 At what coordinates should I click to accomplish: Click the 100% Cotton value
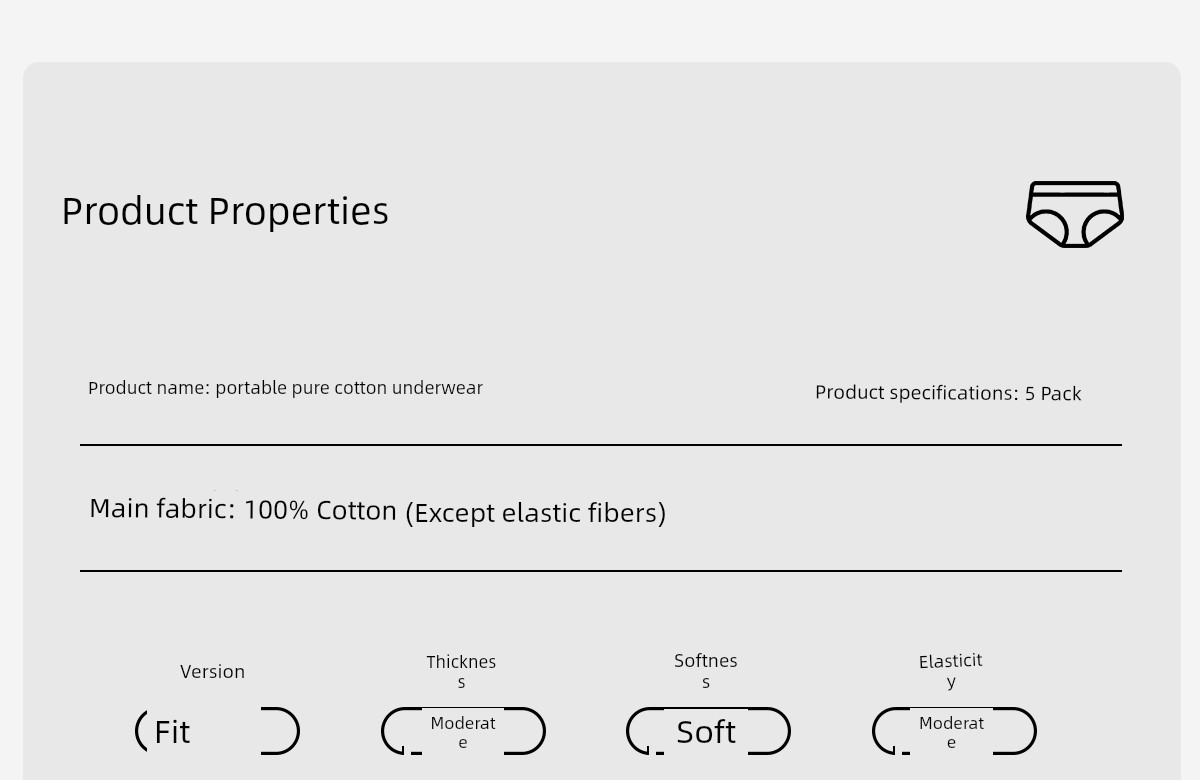click(x=321, y=510)
